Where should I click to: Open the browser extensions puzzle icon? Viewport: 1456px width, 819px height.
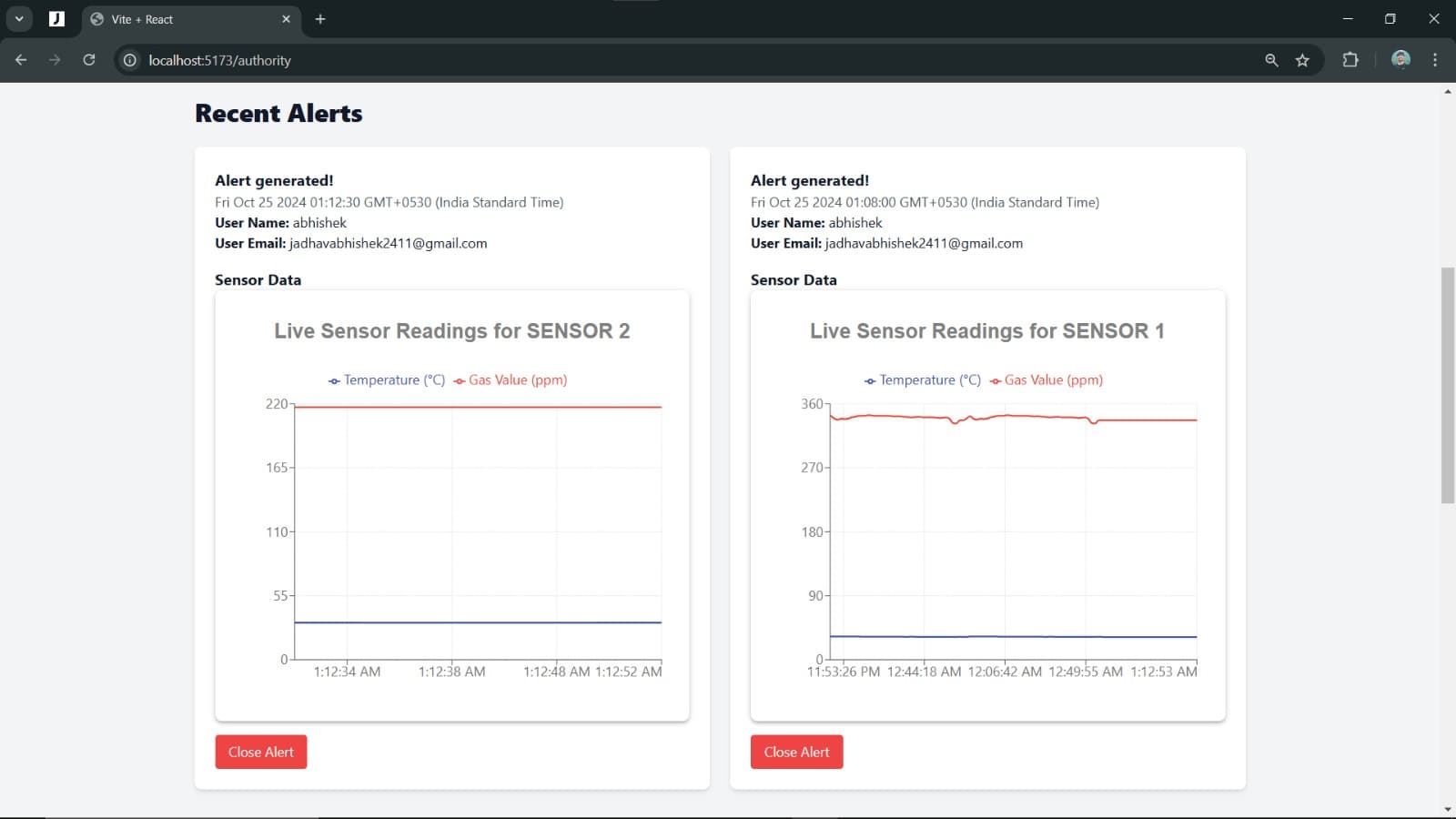tap(1350, 60)
